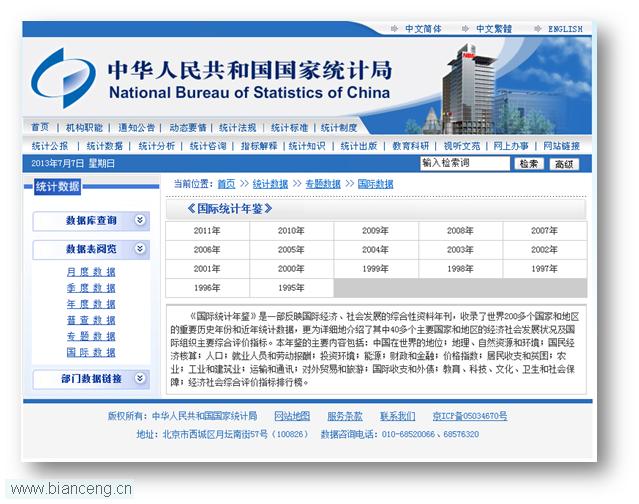639x504 pixels.
Task: Select the 2008年 yearbook cell
Action: 461,231
